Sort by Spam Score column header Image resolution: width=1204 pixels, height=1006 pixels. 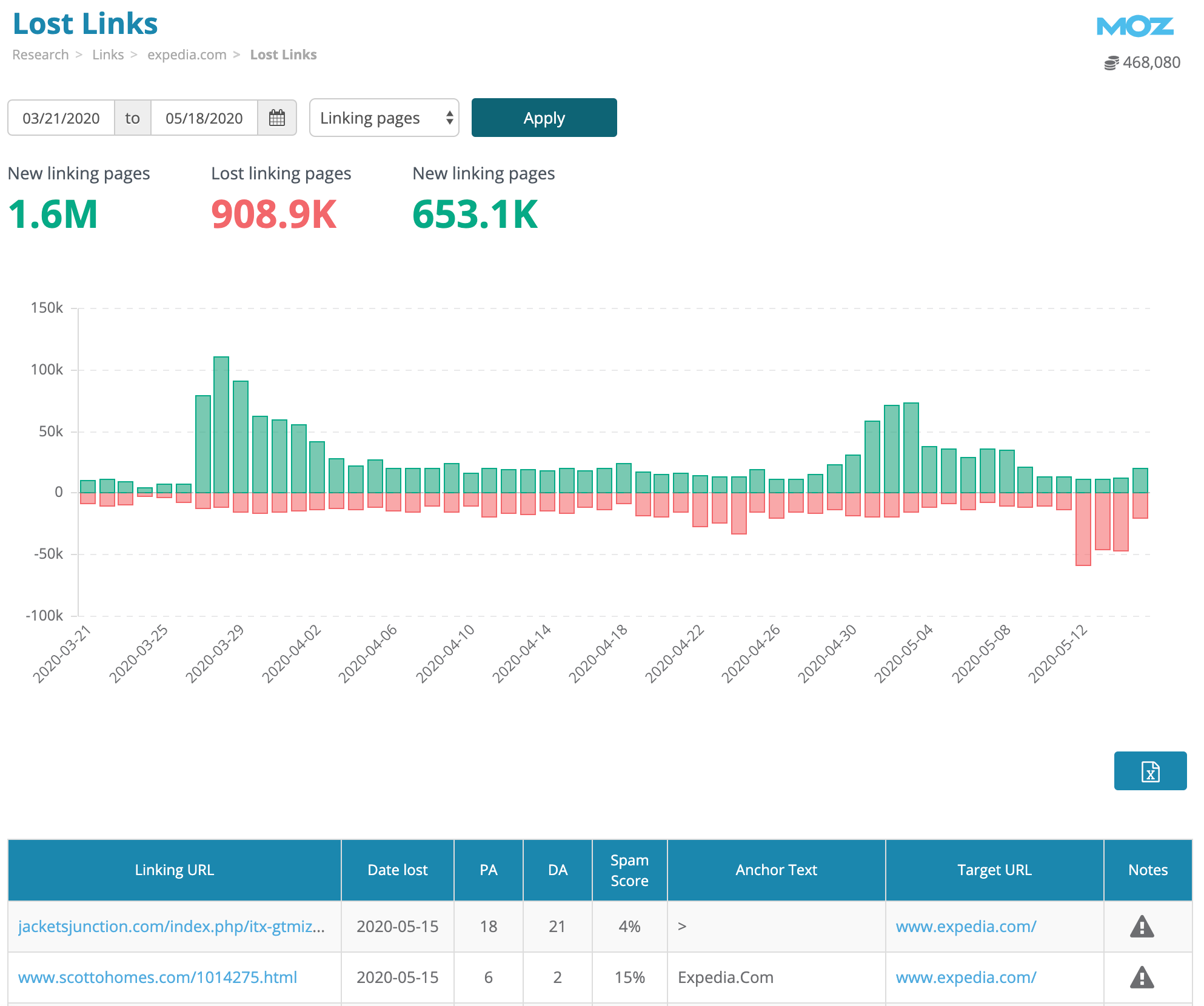point(629,870)
